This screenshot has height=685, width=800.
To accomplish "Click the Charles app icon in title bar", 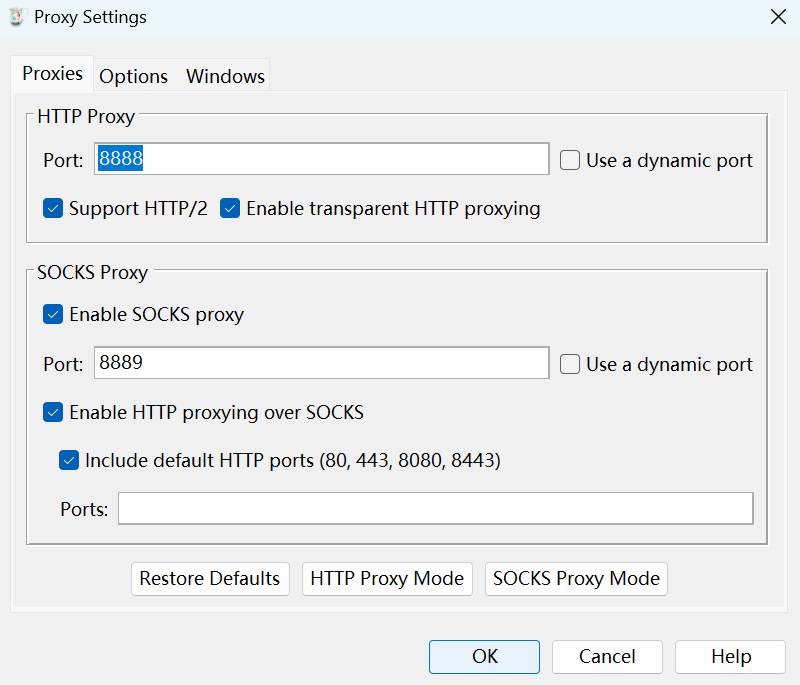I will point(16,17).
